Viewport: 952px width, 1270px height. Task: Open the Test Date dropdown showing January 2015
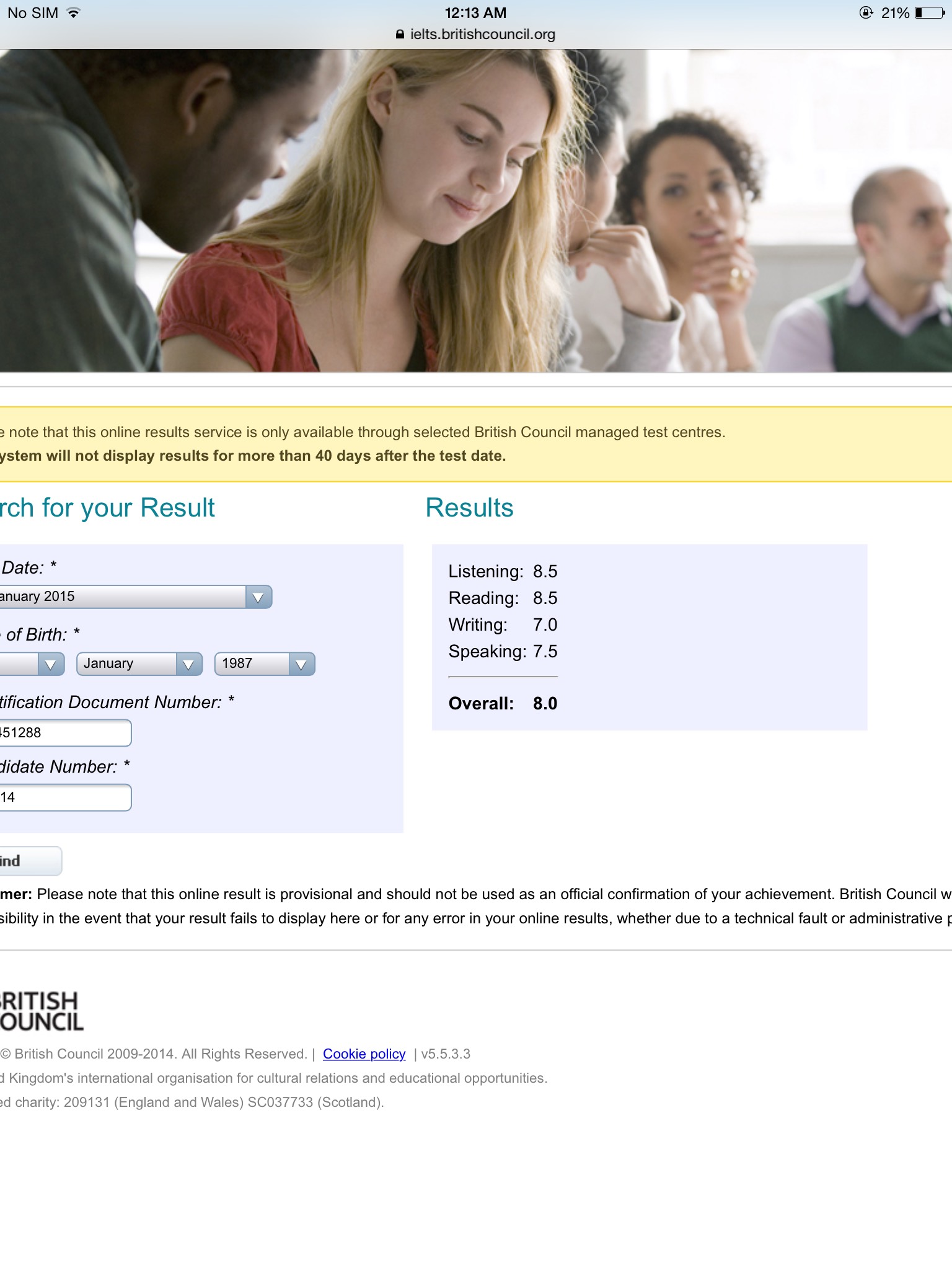click(136, 597)
